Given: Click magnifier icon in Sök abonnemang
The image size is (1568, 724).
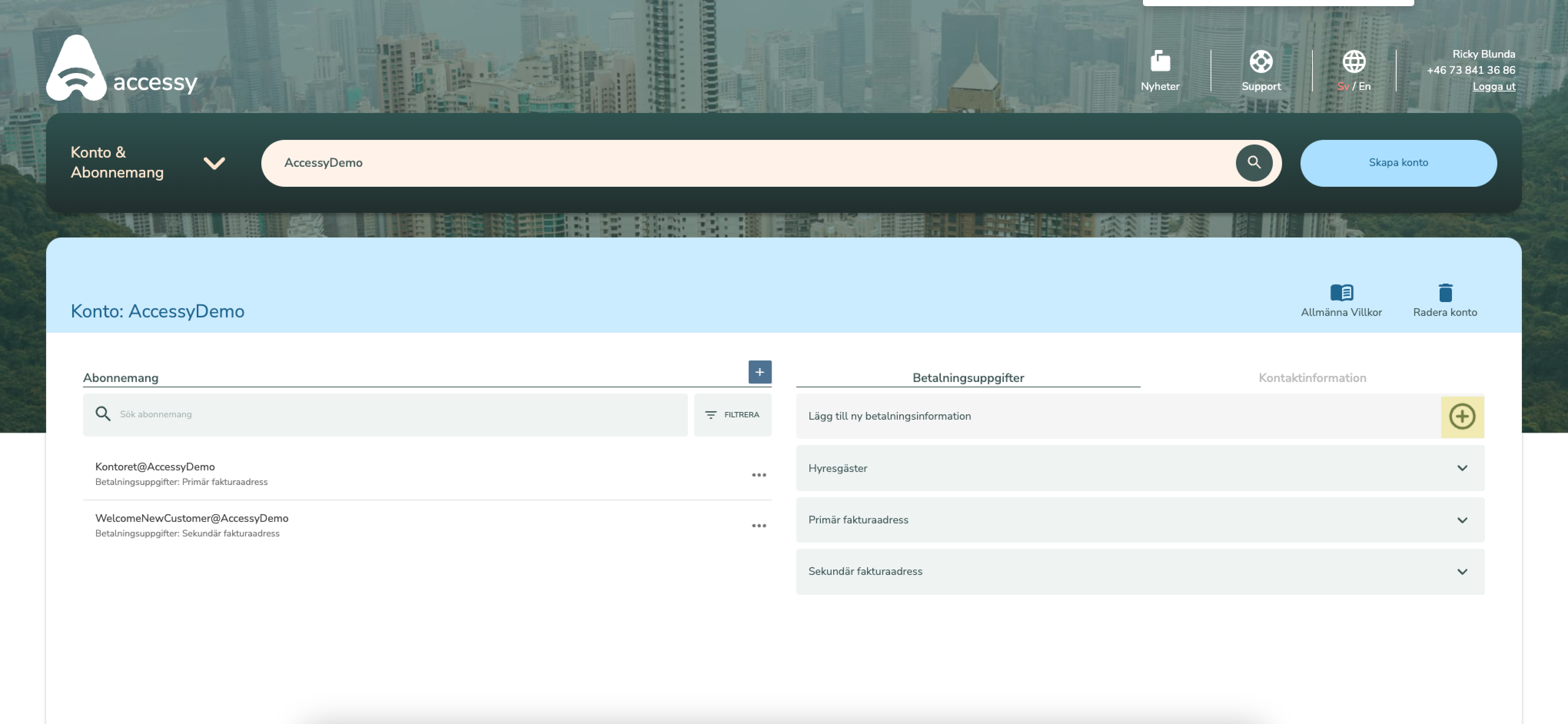Looking at the screenshot, I should [x=103, y=414].
